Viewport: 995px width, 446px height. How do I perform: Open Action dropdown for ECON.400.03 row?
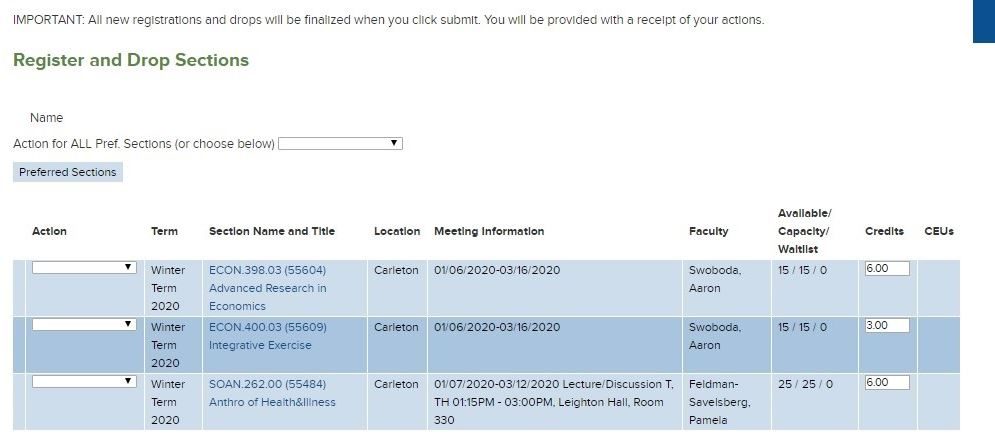point(84,325)
